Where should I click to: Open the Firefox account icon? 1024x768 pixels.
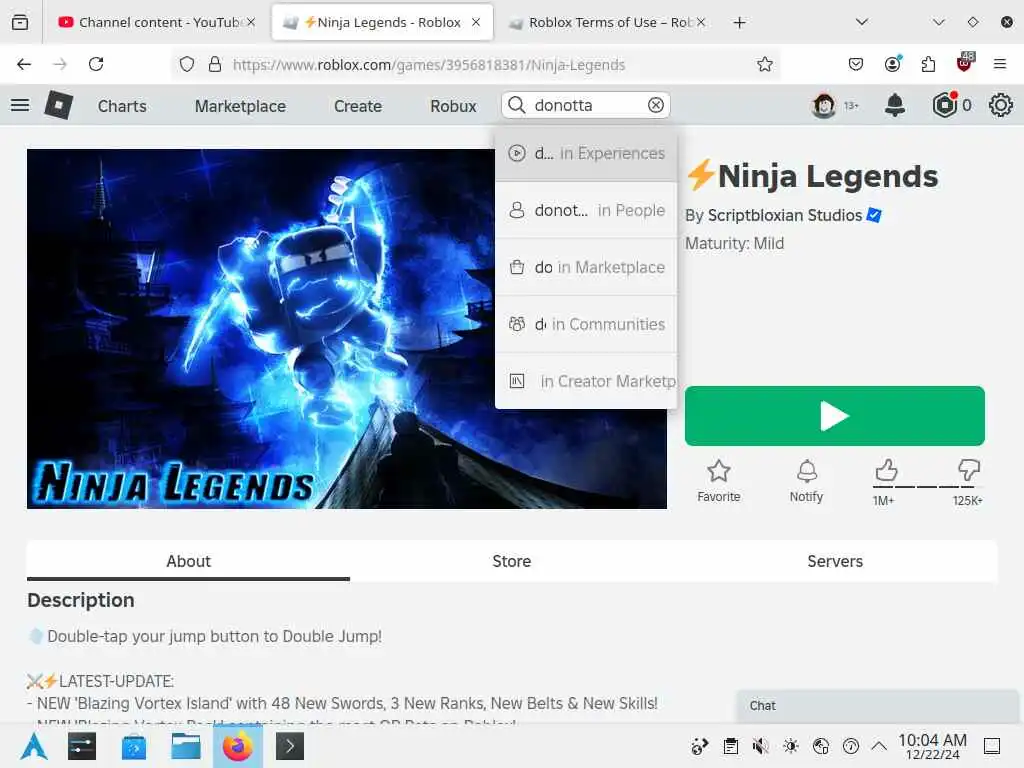892,64
